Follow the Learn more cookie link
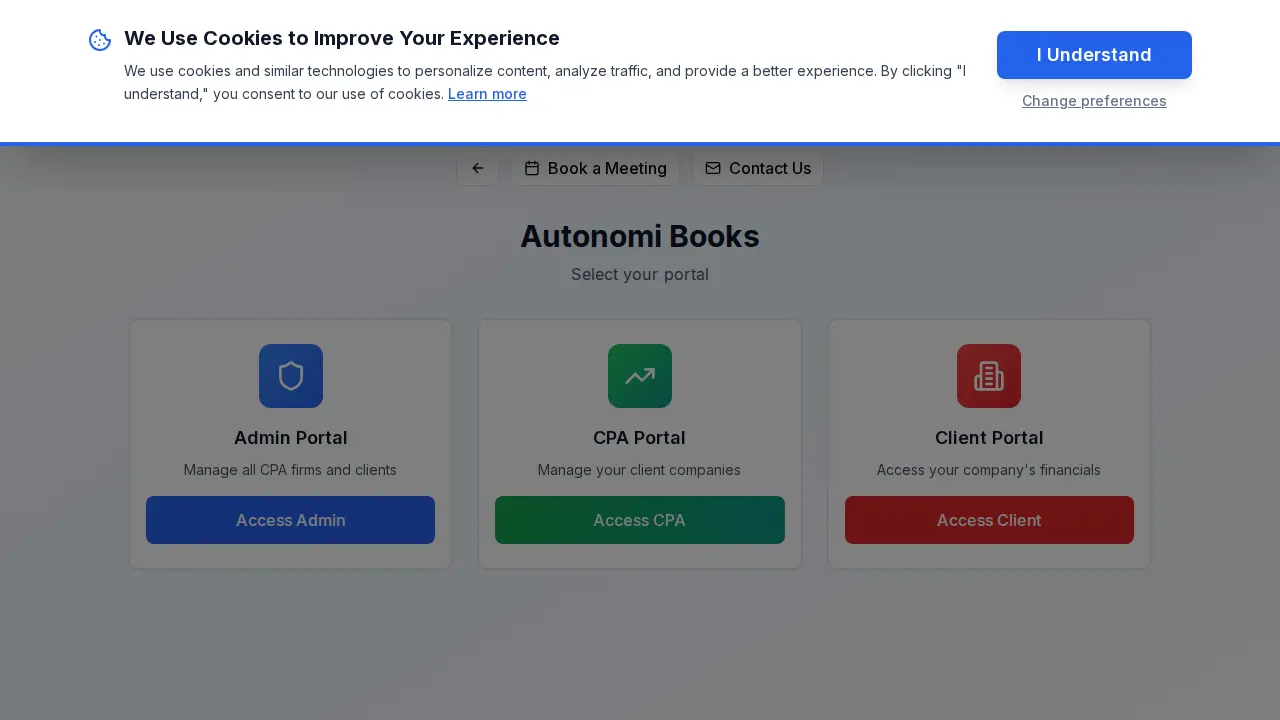This screenshot has width=1280, height=720. pyautogui.click(x=487, y=94)
